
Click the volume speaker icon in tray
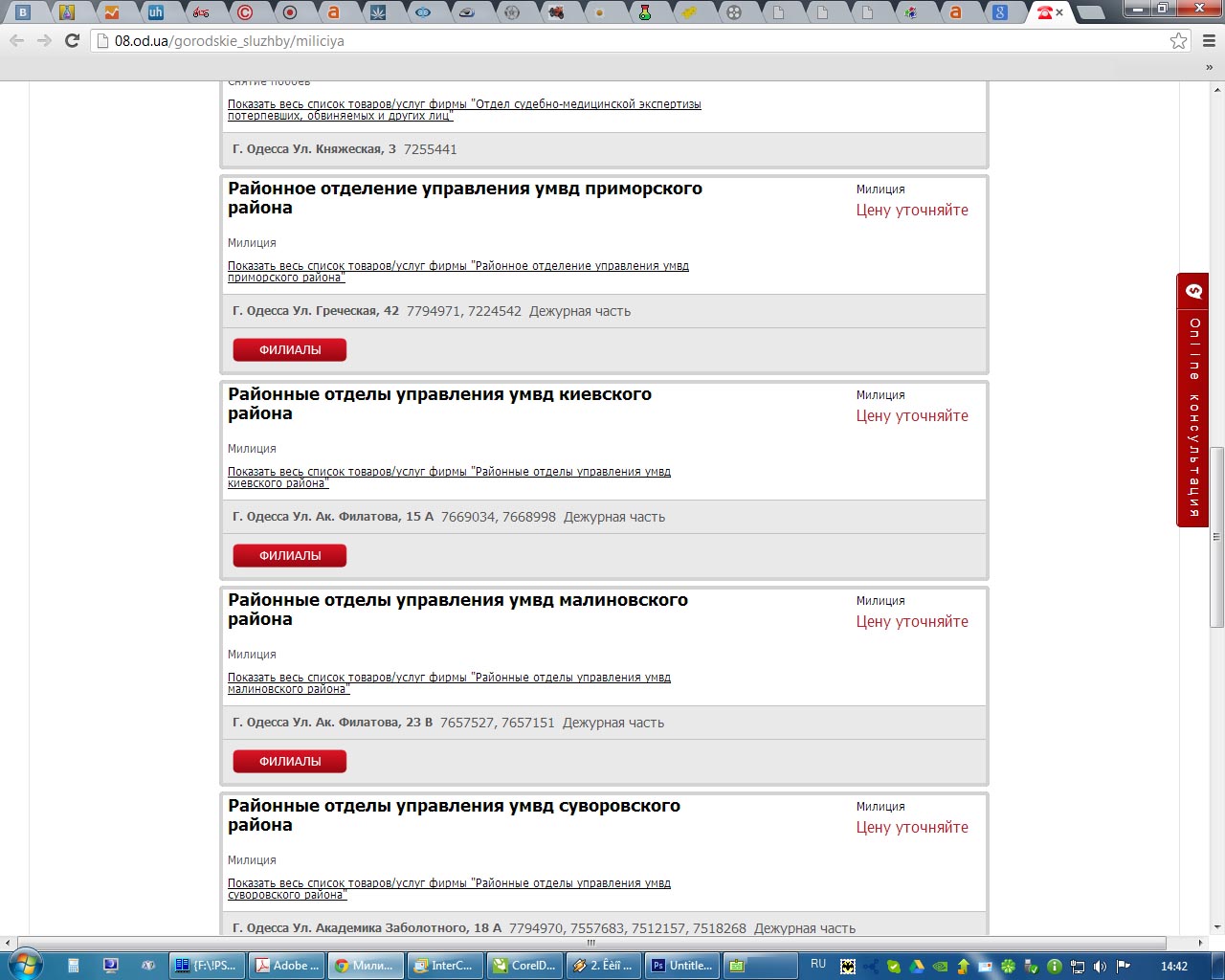[1100, 966]
